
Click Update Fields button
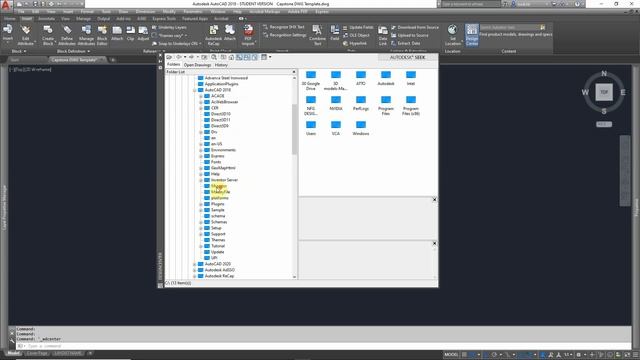pyautogui.click(x=358, y=27)
